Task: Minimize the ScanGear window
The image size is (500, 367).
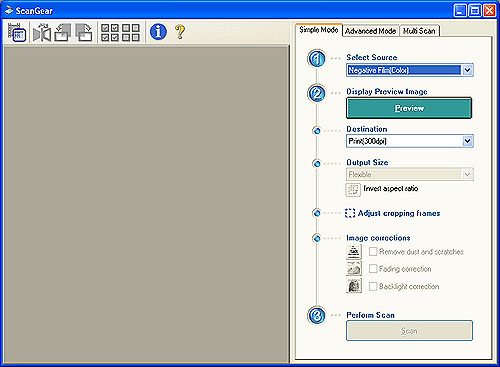Action: pos(460,11)
